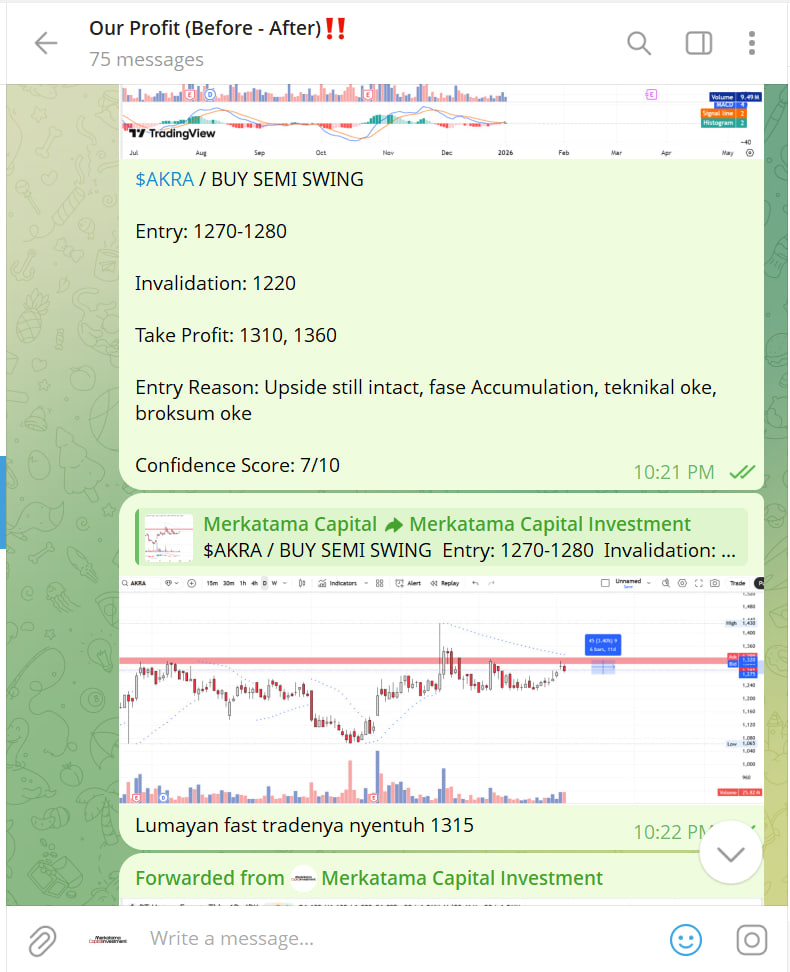Open the Our Profit (Before - After) chat title
The image size is (790, 972).
pos(218,28)
